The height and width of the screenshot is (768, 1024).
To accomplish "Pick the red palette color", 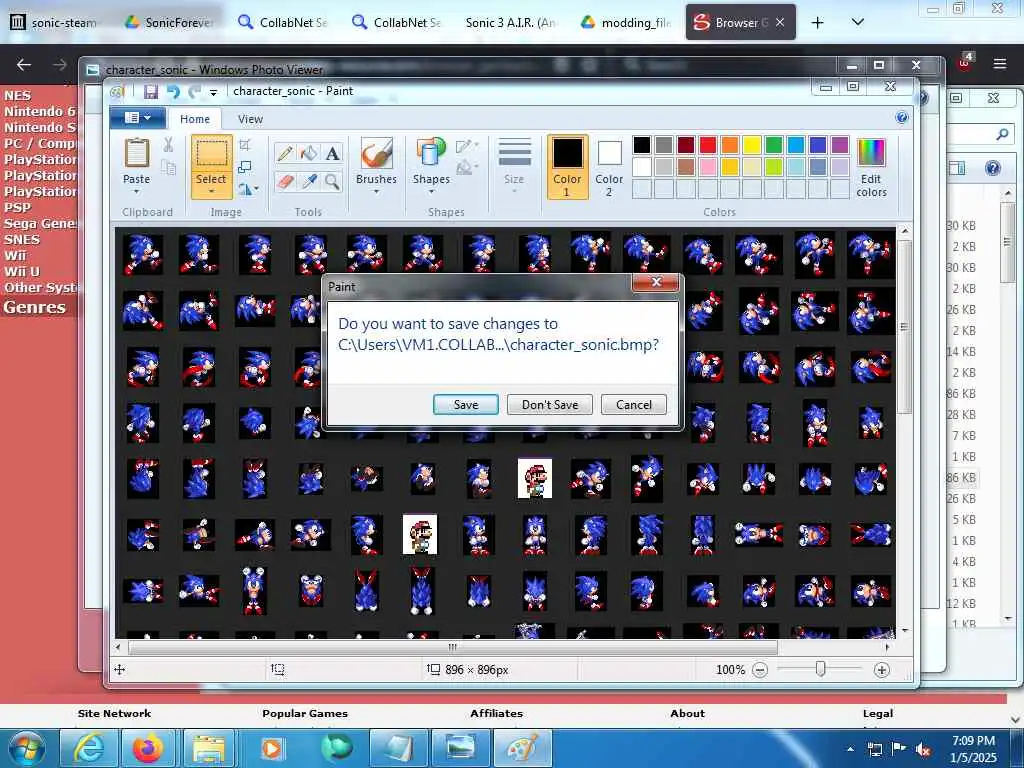I will point(707,145).
